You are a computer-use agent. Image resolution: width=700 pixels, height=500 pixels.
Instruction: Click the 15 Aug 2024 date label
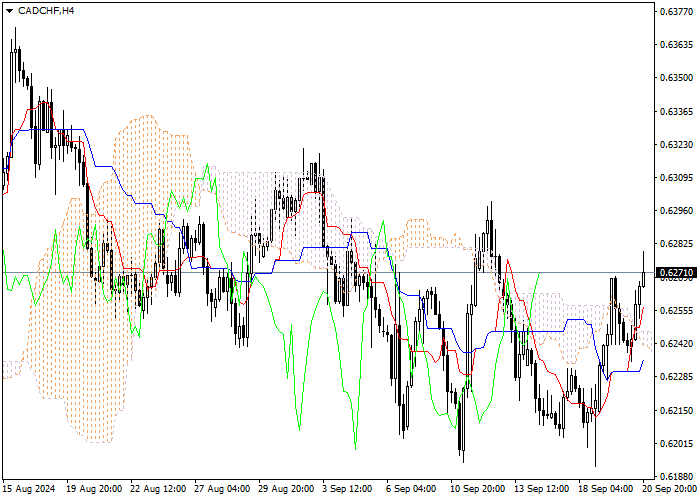click(x=29, y=489)
